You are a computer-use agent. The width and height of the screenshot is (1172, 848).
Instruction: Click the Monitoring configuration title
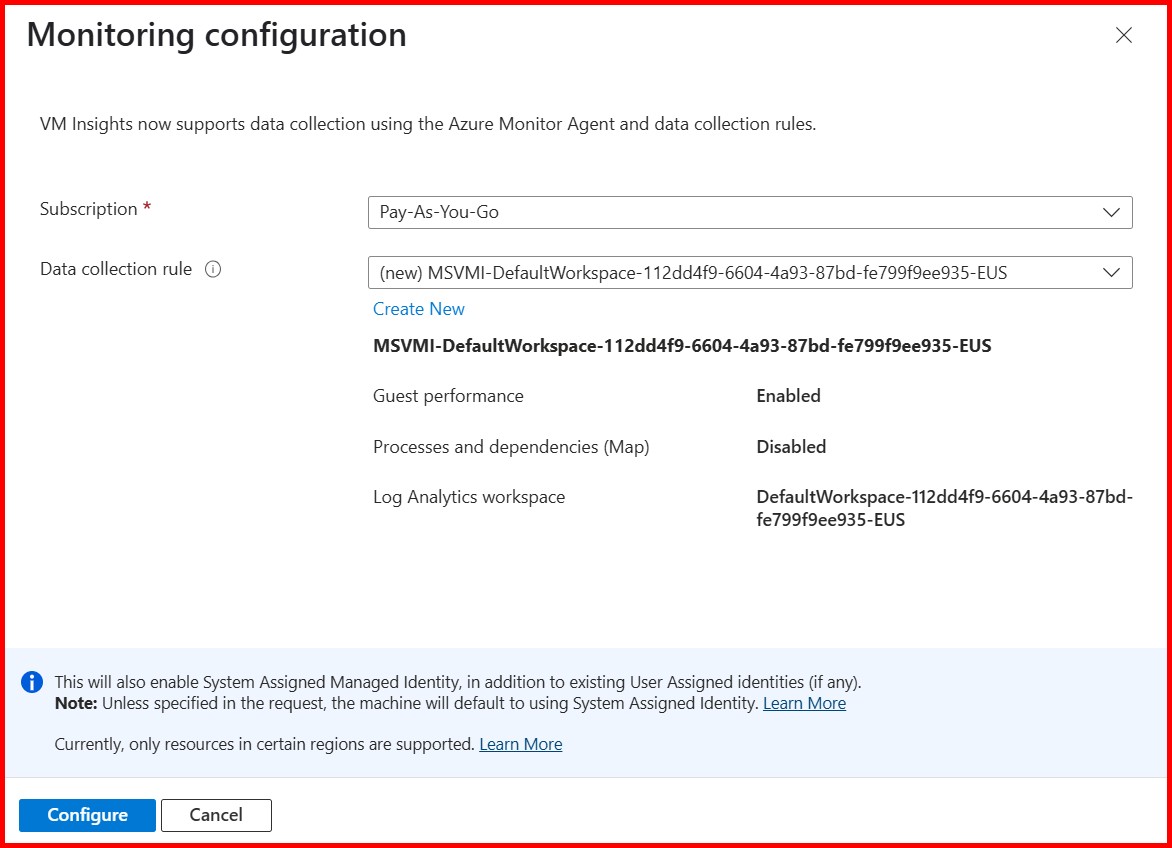coord(217,35)
